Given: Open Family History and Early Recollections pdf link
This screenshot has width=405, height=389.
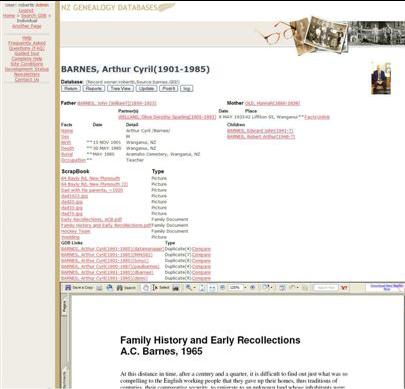Looking at the screenshot, I should (x=106, y=225).
